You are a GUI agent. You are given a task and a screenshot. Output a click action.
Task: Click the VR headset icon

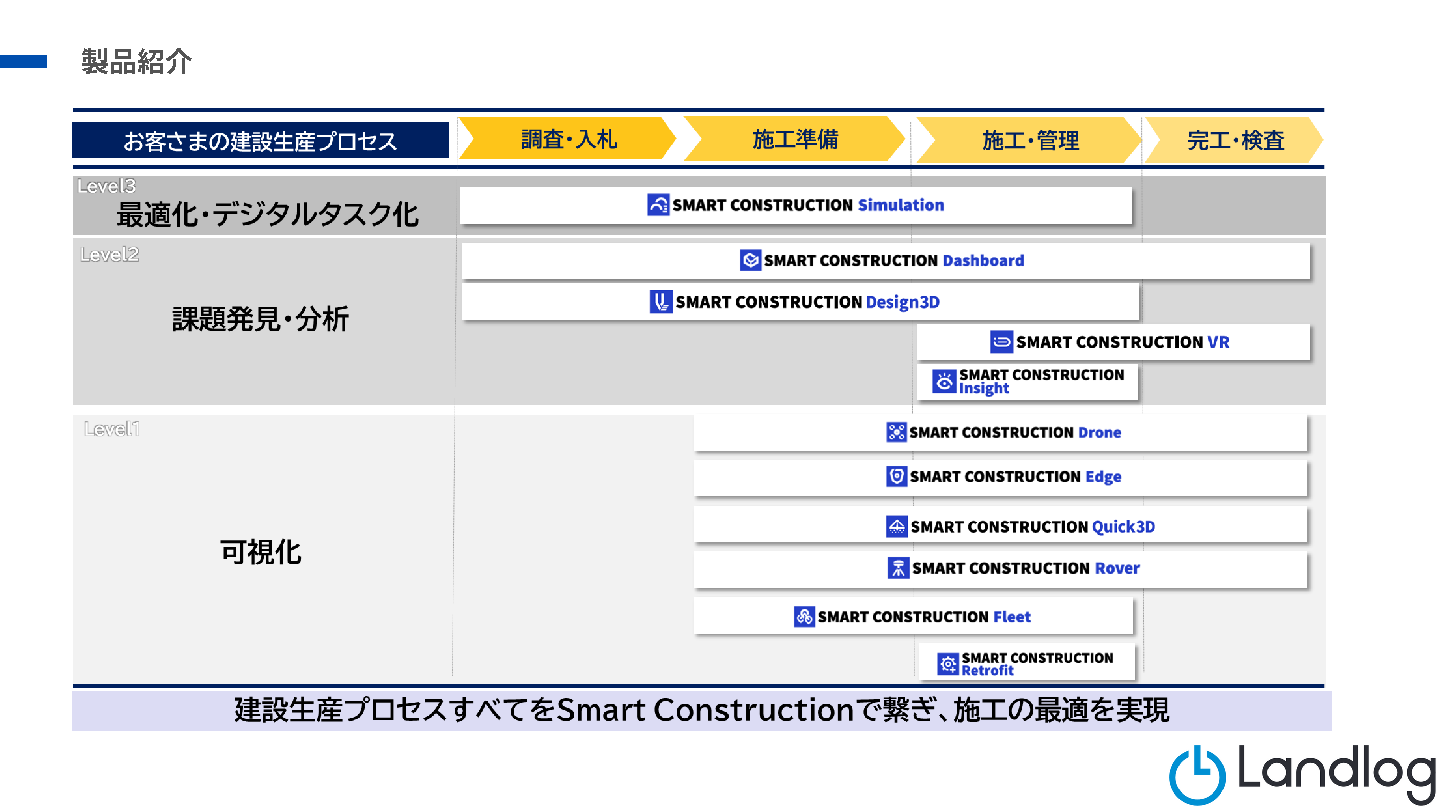tap(1001, 342)
